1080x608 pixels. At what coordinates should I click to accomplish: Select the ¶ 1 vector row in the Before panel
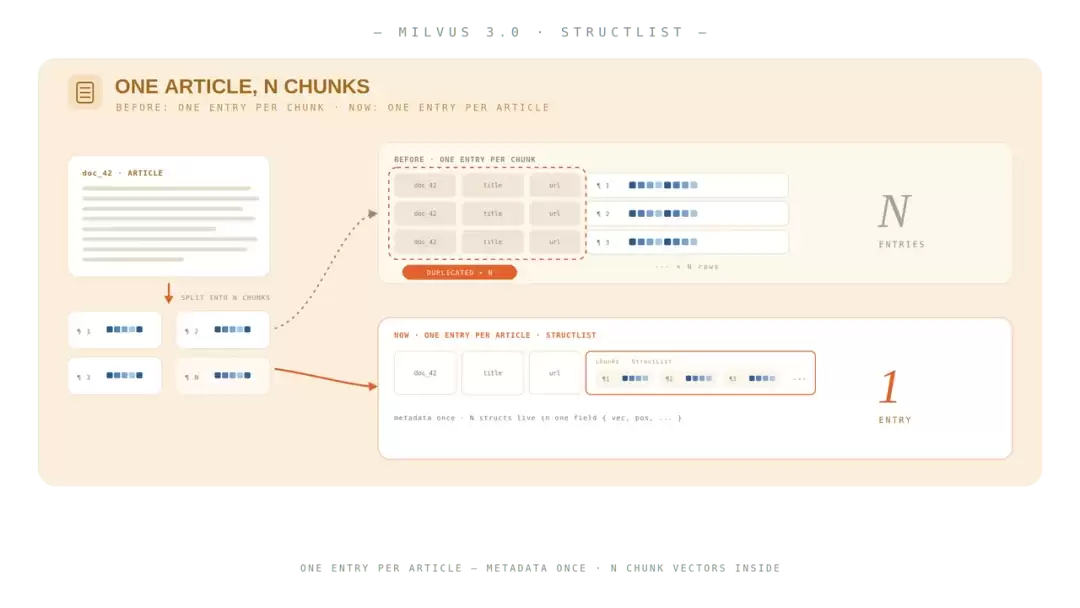tap(687, 185)
